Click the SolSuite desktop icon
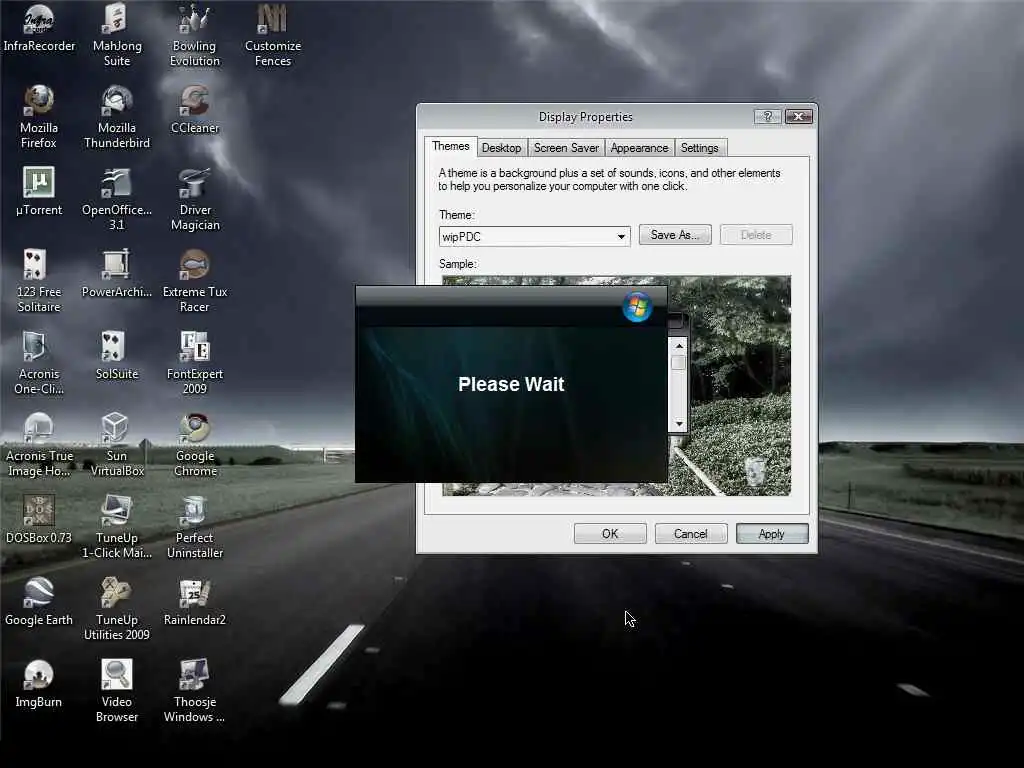This screenshot has width=1024, height=768. point(117,356)
